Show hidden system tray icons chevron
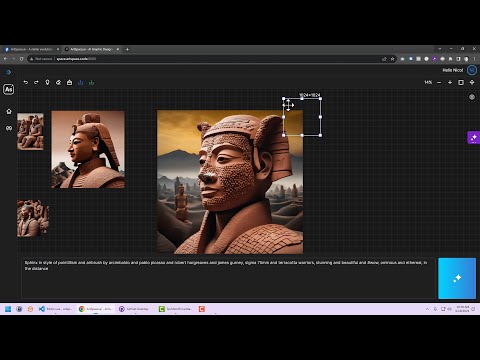Viewport: 480px width, 360px height. tap(427, 309)
